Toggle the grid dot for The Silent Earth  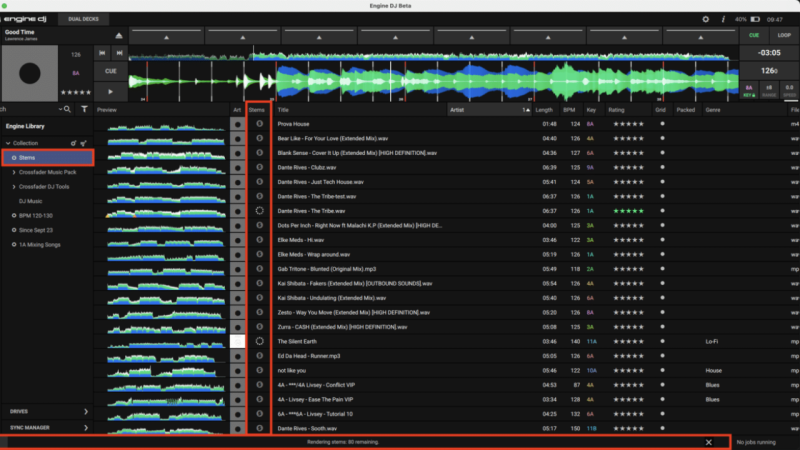point(662,341)
